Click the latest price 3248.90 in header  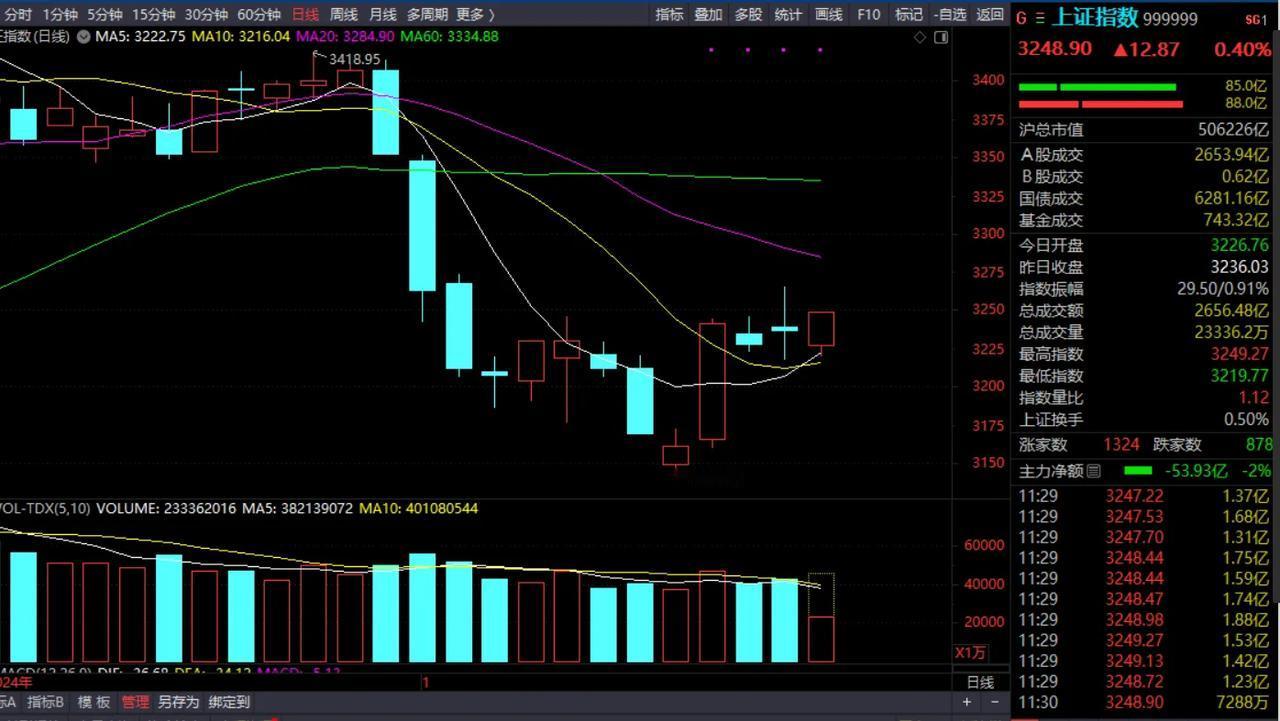[x=1055, y=49]
